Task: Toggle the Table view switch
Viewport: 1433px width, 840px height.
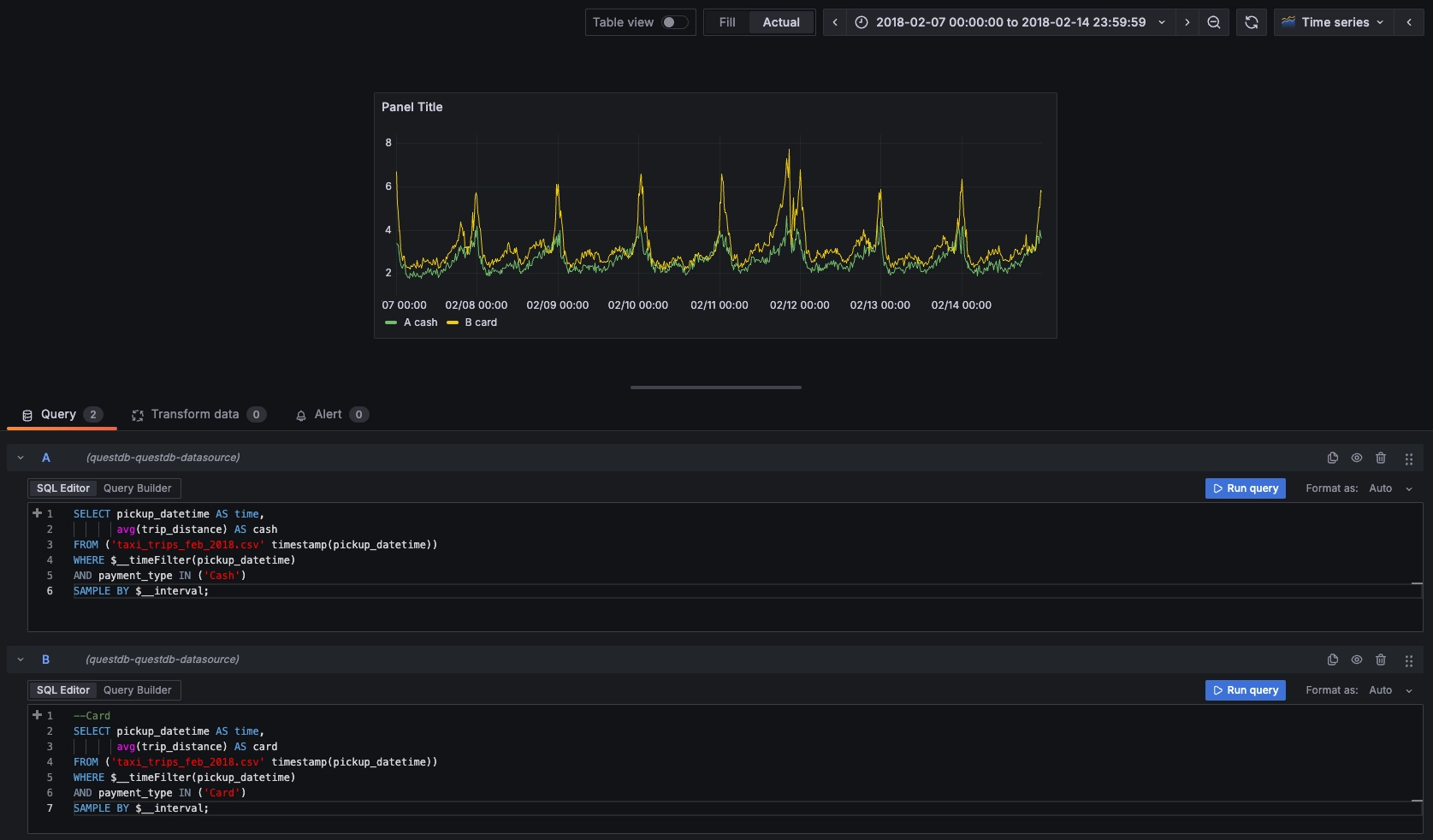Action: pos(674,22)
